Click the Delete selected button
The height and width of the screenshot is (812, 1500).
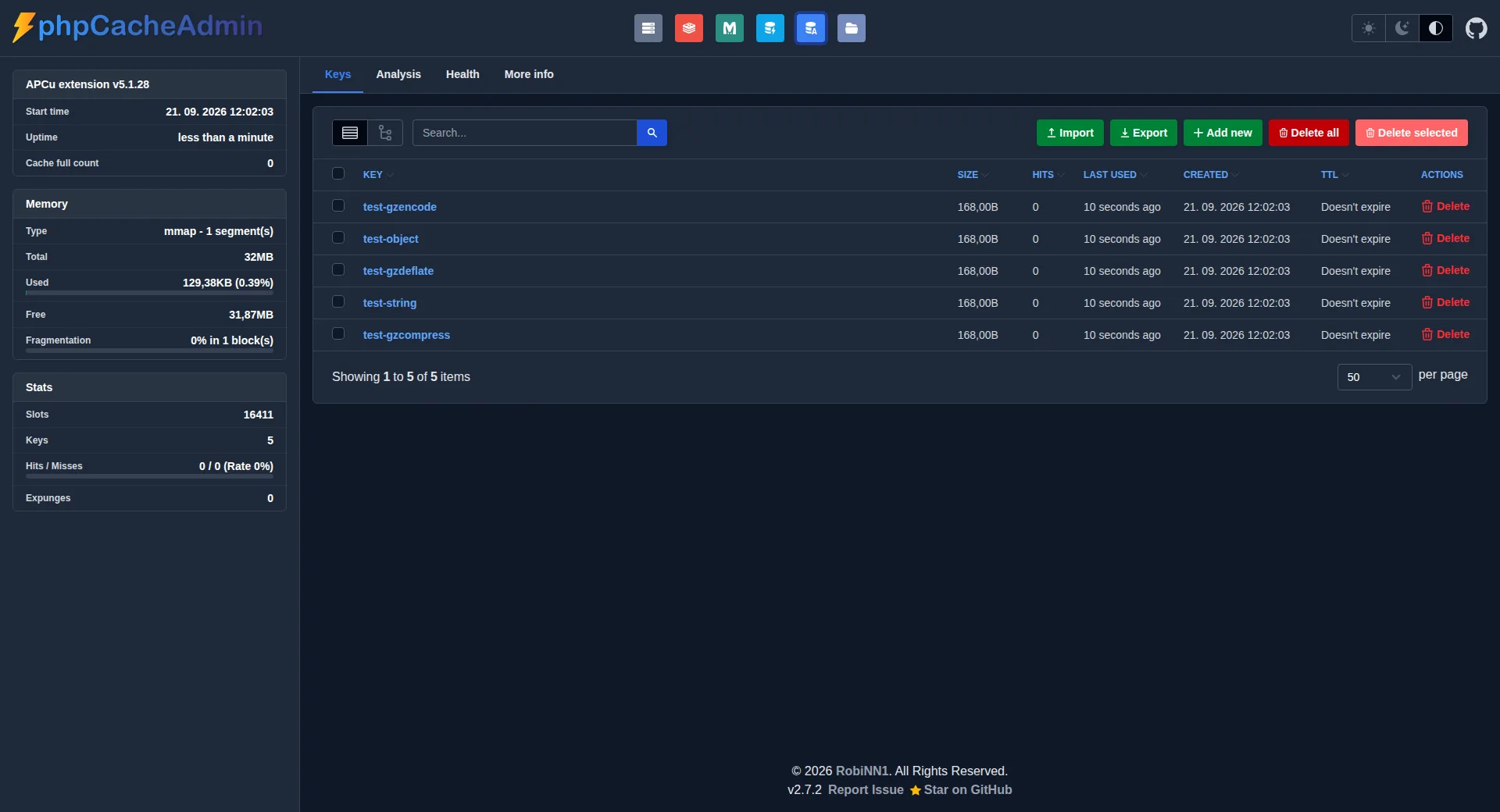[x=1412, y=133]
